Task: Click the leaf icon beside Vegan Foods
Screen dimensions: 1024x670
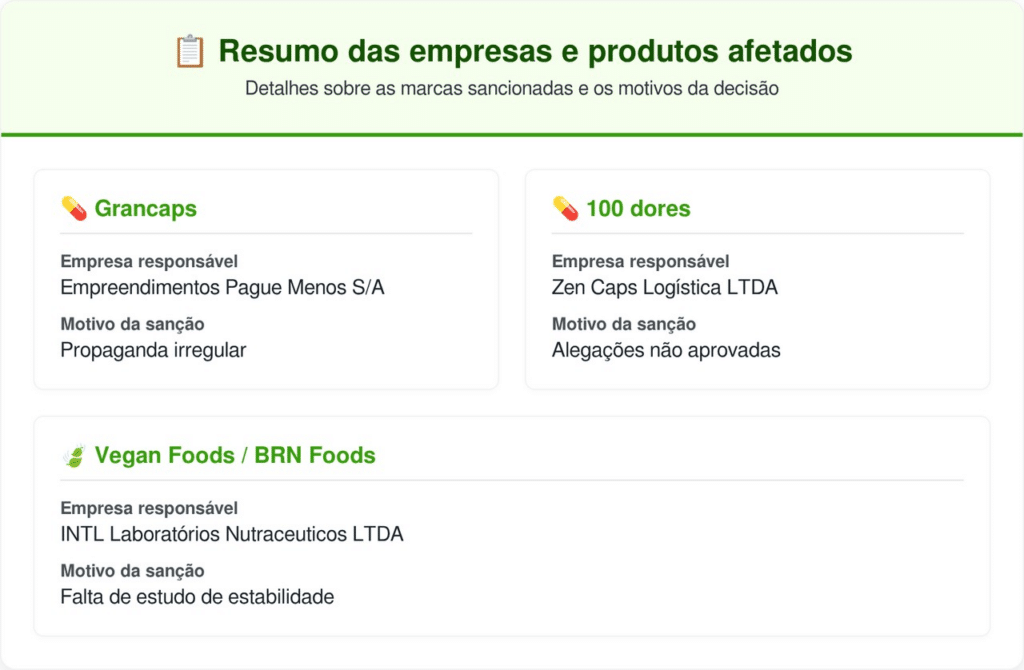Action: tap(74, 456)
